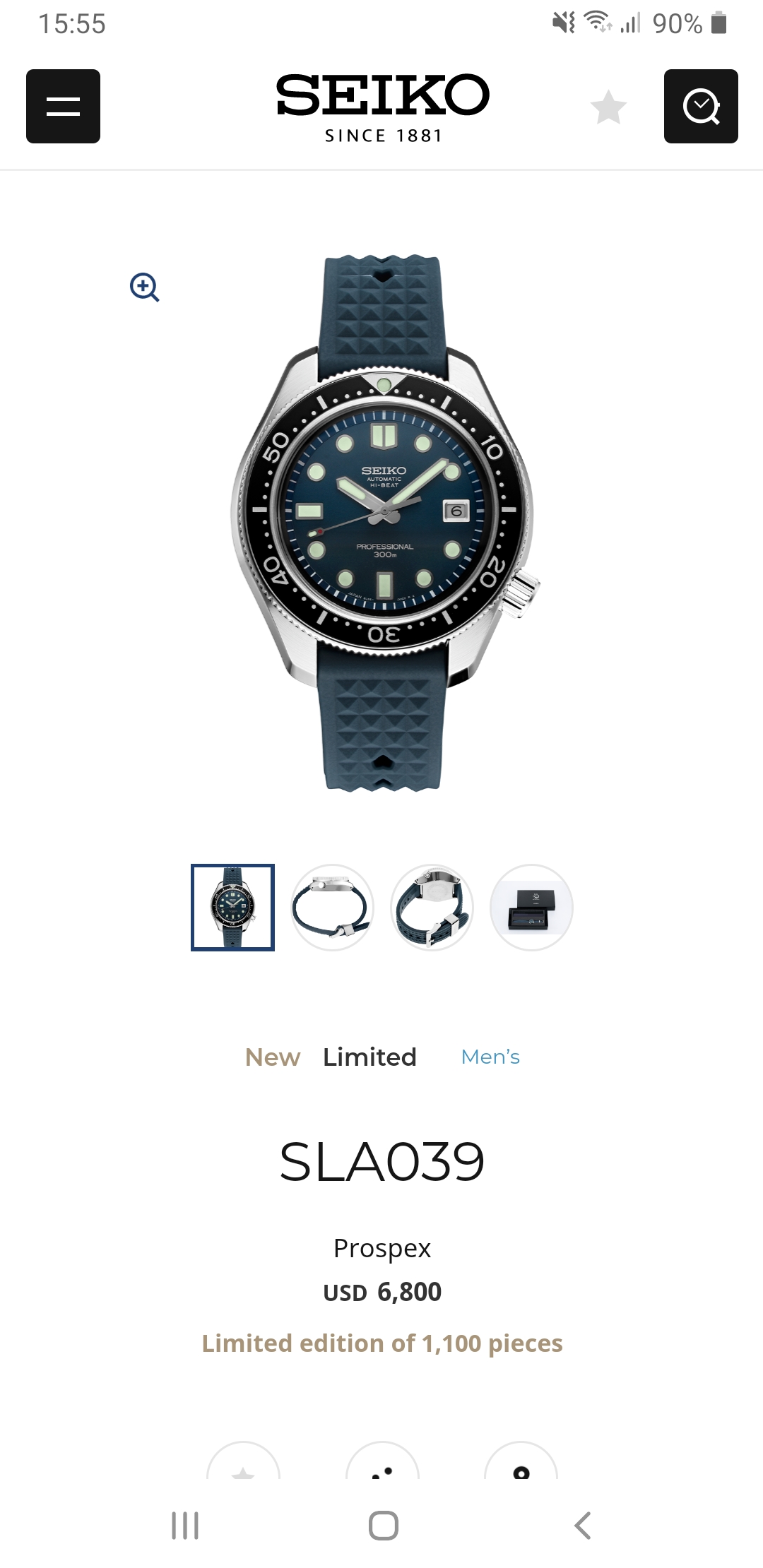The height and width of the screenshot is (1568, 763).
Task: Tap the Limited tag
Action: click(x=369, y=1057)
